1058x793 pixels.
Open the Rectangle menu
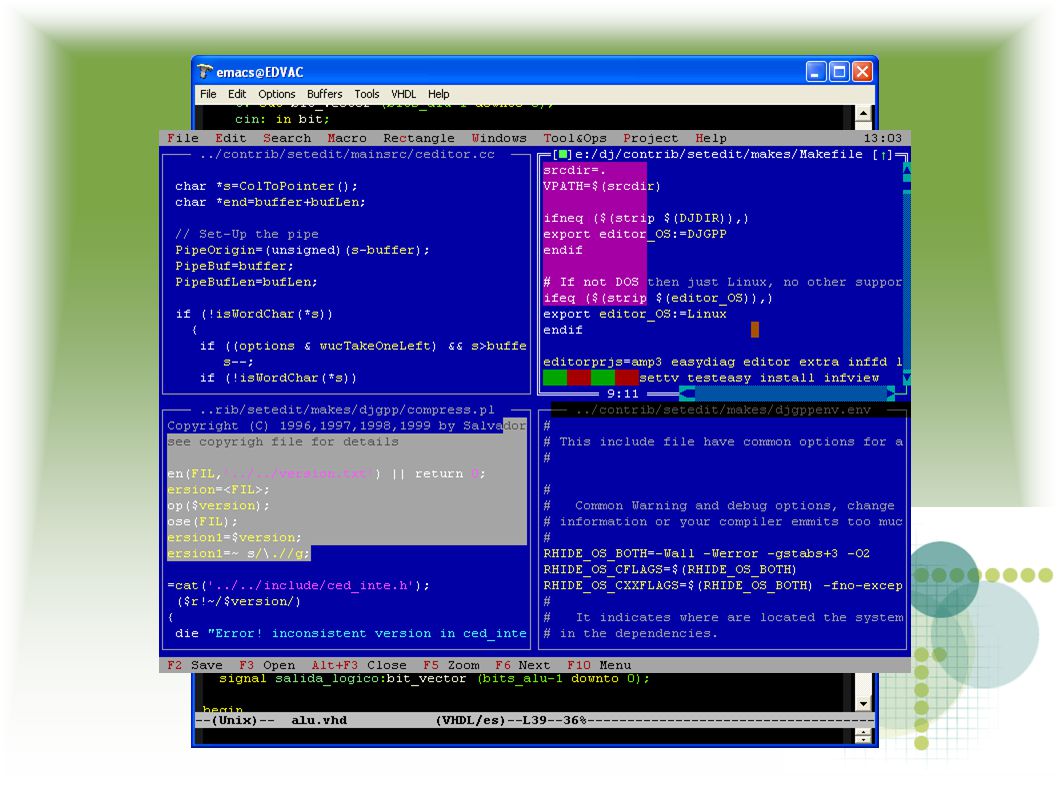[419, 138]
